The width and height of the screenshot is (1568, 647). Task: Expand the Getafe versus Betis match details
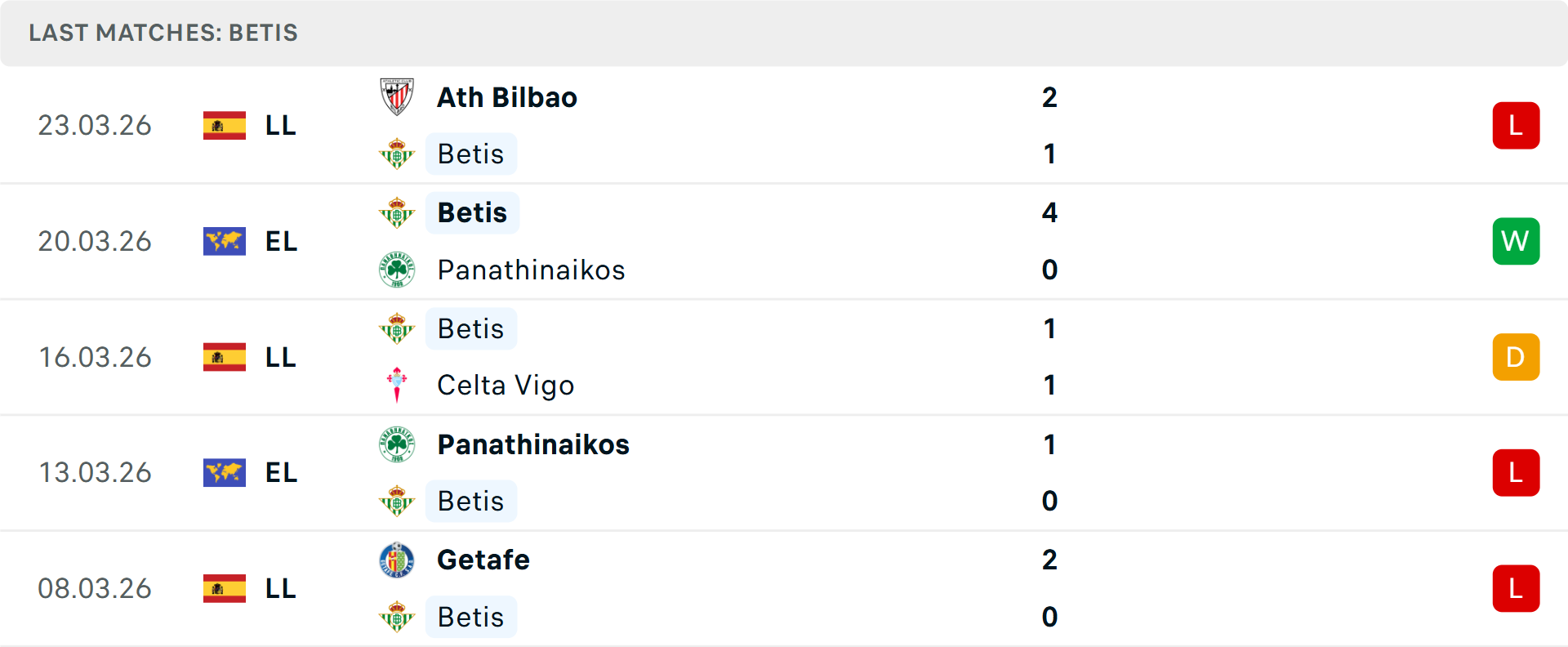pyautogui.click(x=784, y=588)
